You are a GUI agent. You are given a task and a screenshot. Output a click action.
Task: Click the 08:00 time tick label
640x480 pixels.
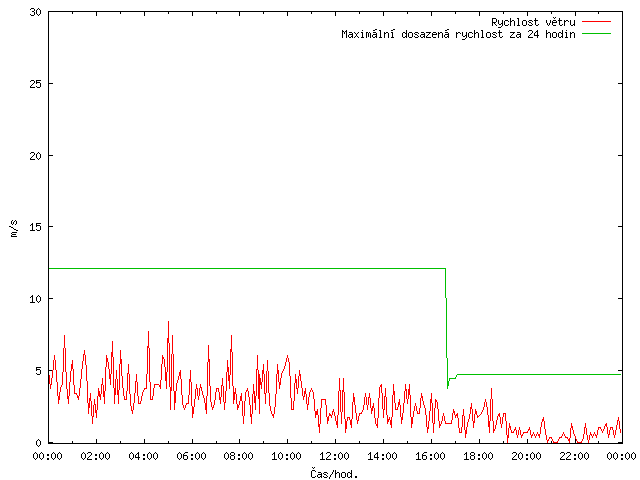point(239,456)
